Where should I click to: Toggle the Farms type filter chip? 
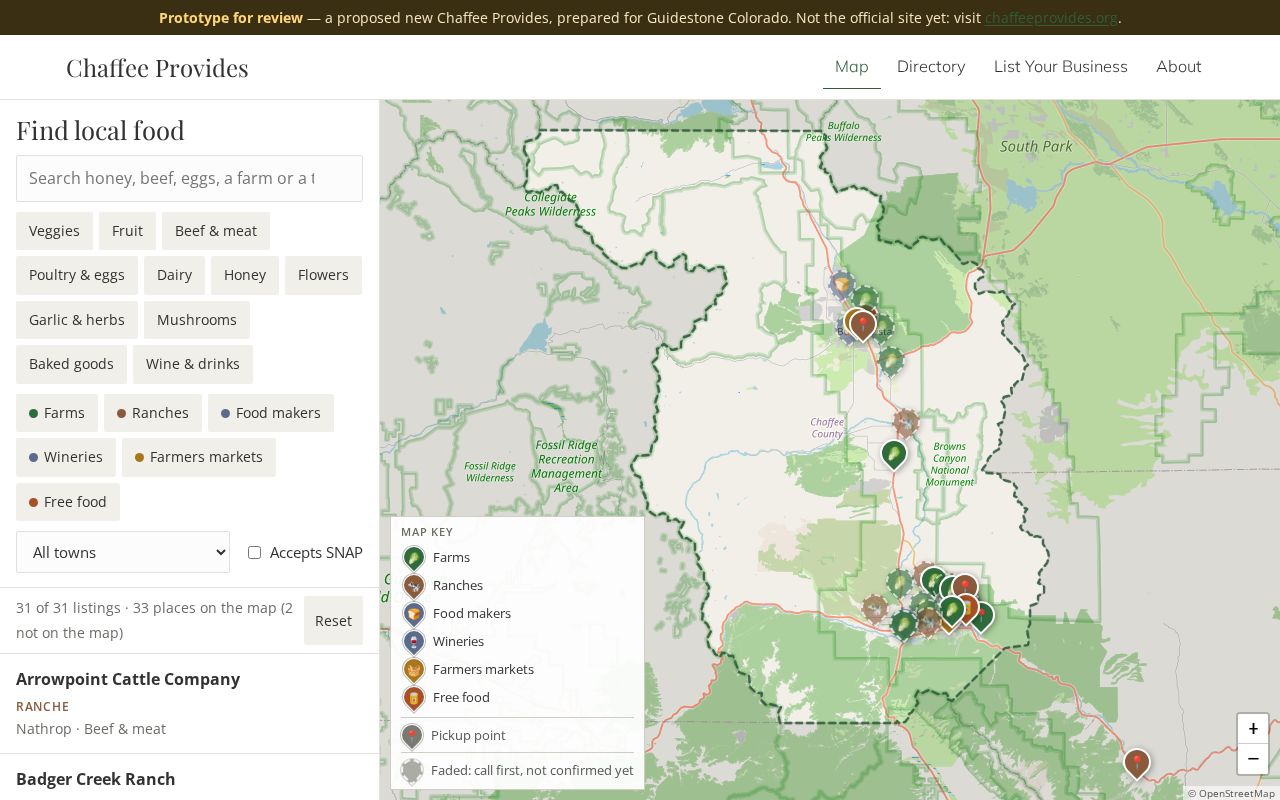[x=57, y=413]
